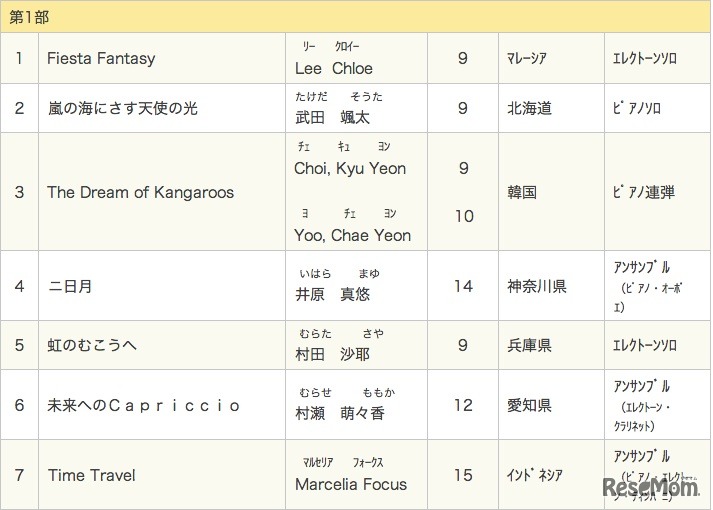Select the Time Travel title cell
Image resolution: width=713 pixels, height=510 pixels.
point(91,475)
